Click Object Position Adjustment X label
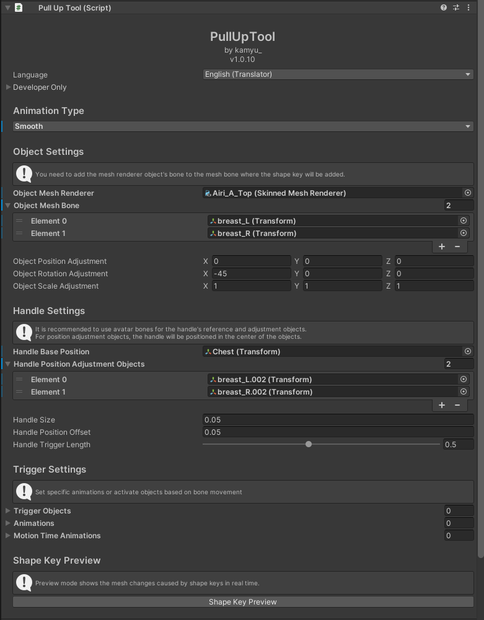The image size is (484, 620). pyautogui.click(x=206, y=261)
